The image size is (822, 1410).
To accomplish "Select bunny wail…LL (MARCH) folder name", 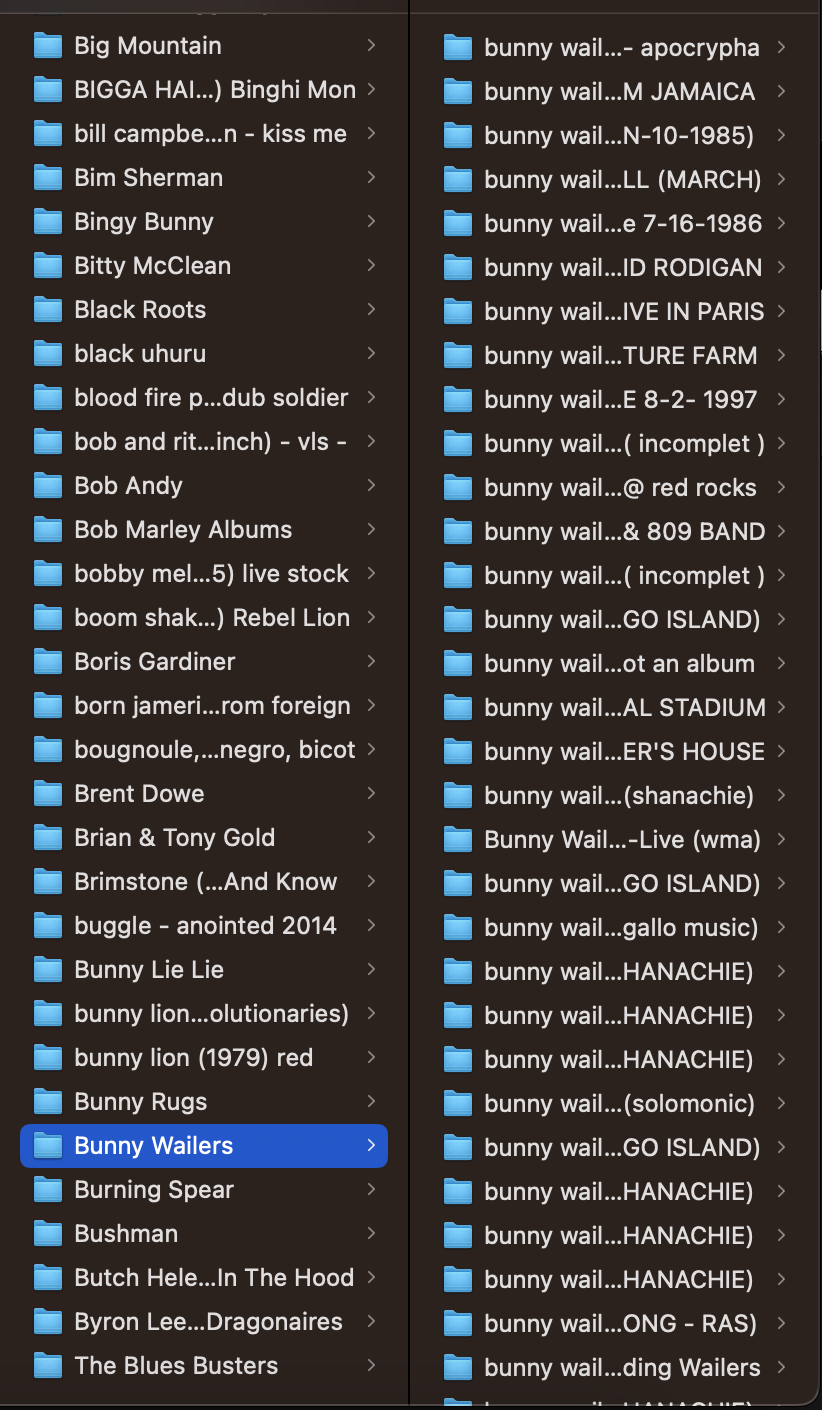I will pyautogui.click(x=623, y=180).
